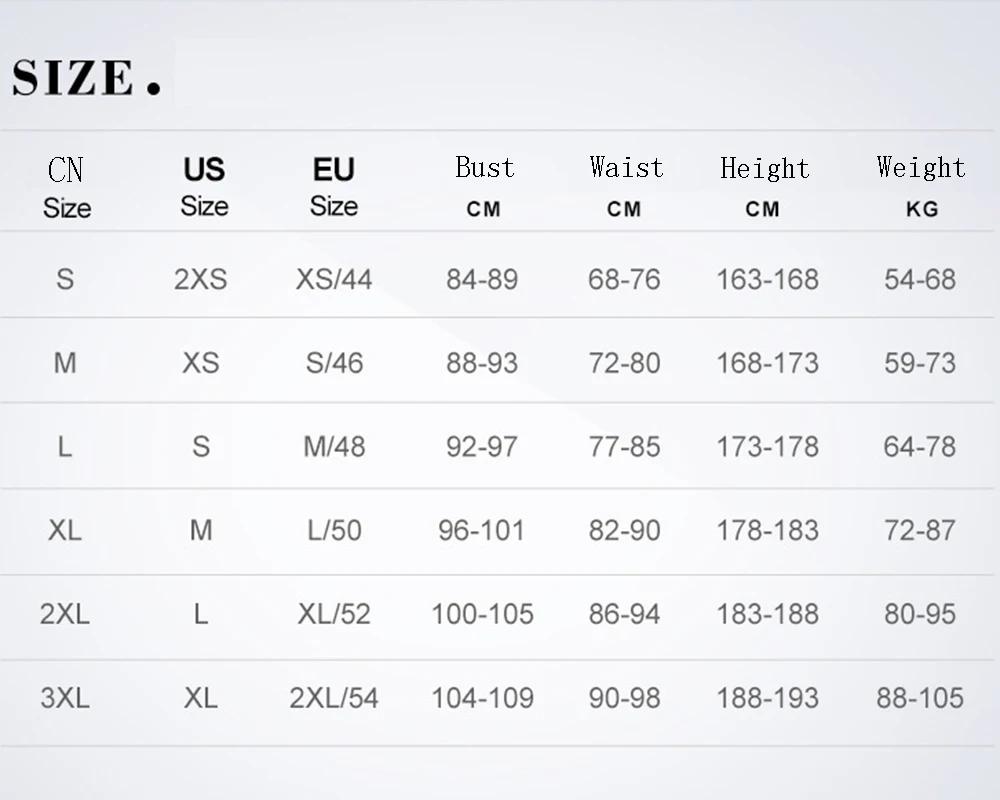
Task: Select the weight value 54-68
Action: 920,279
